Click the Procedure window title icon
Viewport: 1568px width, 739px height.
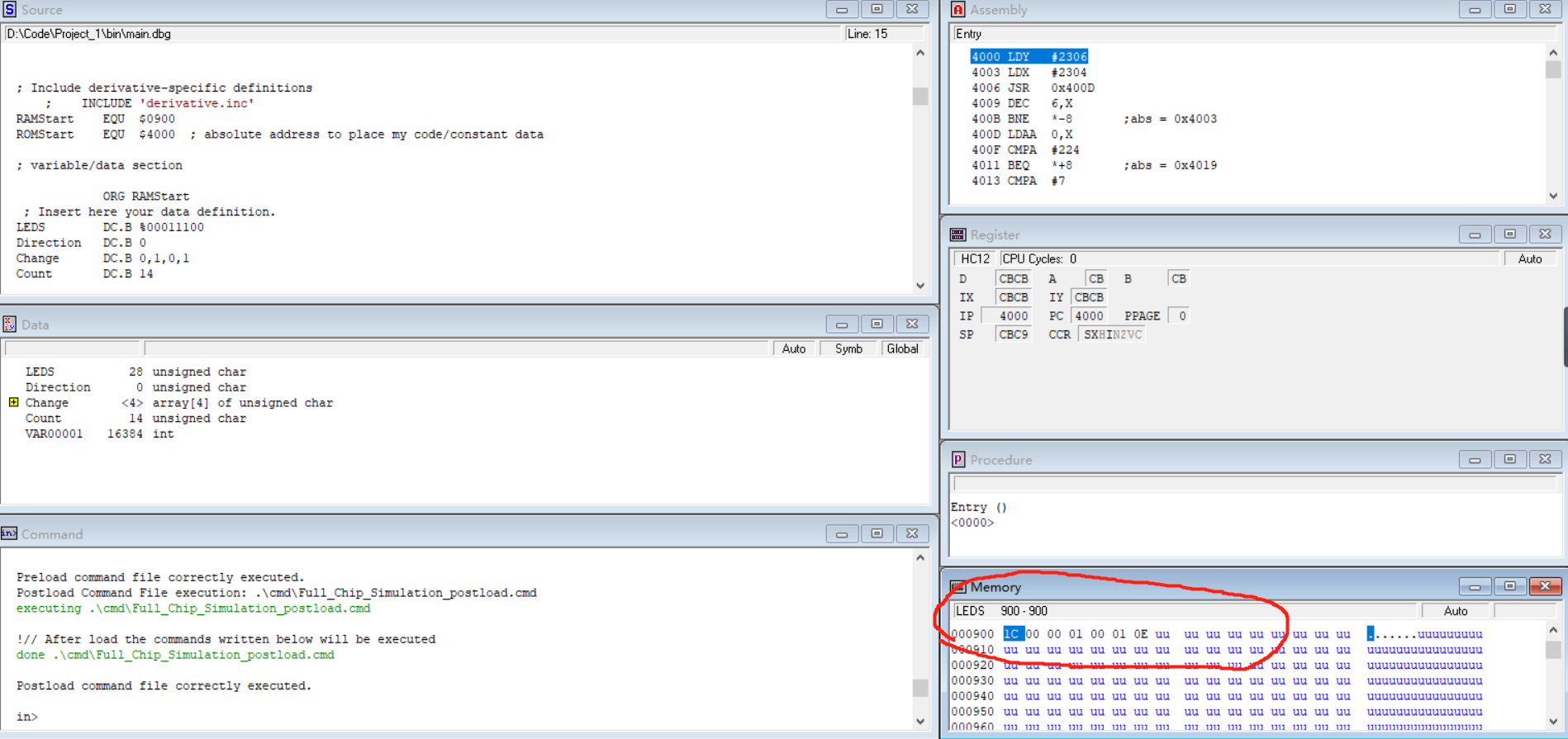[958, 459]
